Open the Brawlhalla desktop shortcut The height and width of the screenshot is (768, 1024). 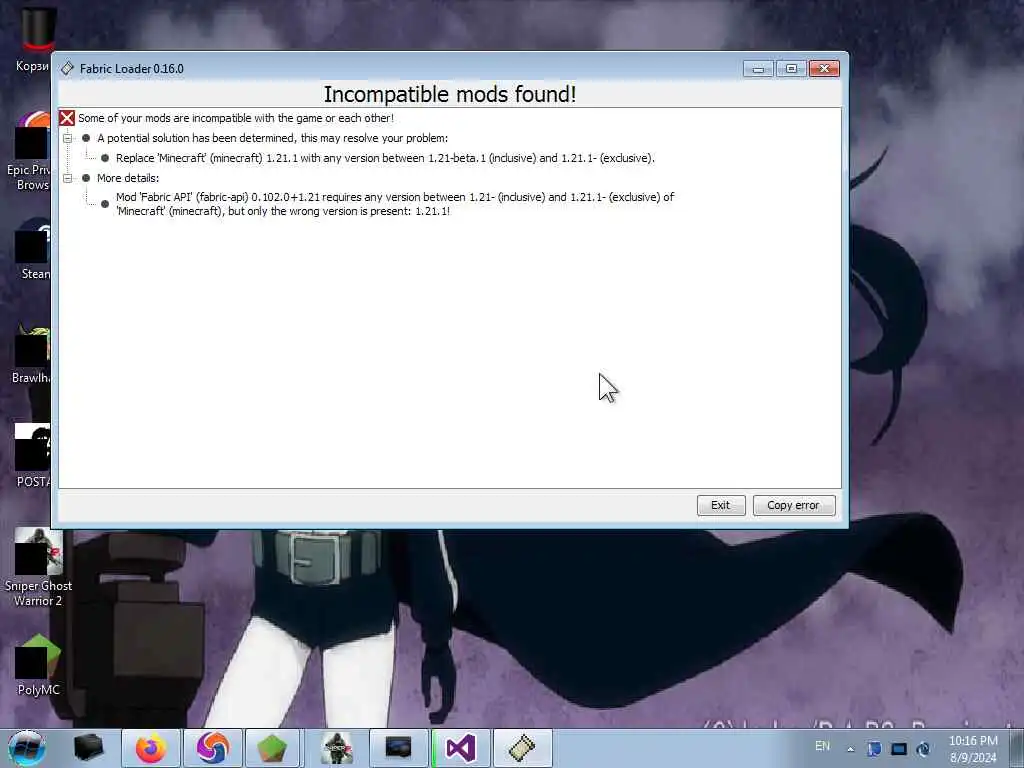point(32,356)
